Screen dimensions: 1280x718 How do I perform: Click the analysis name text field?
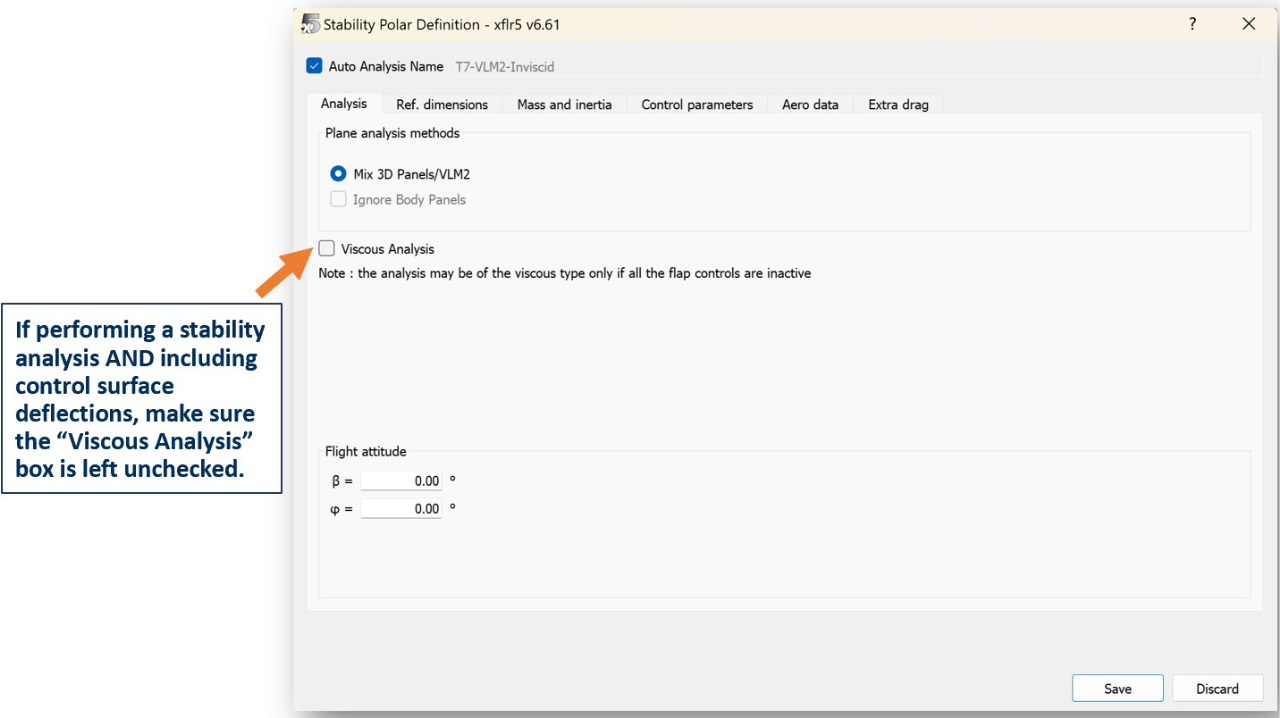point(850,67)
